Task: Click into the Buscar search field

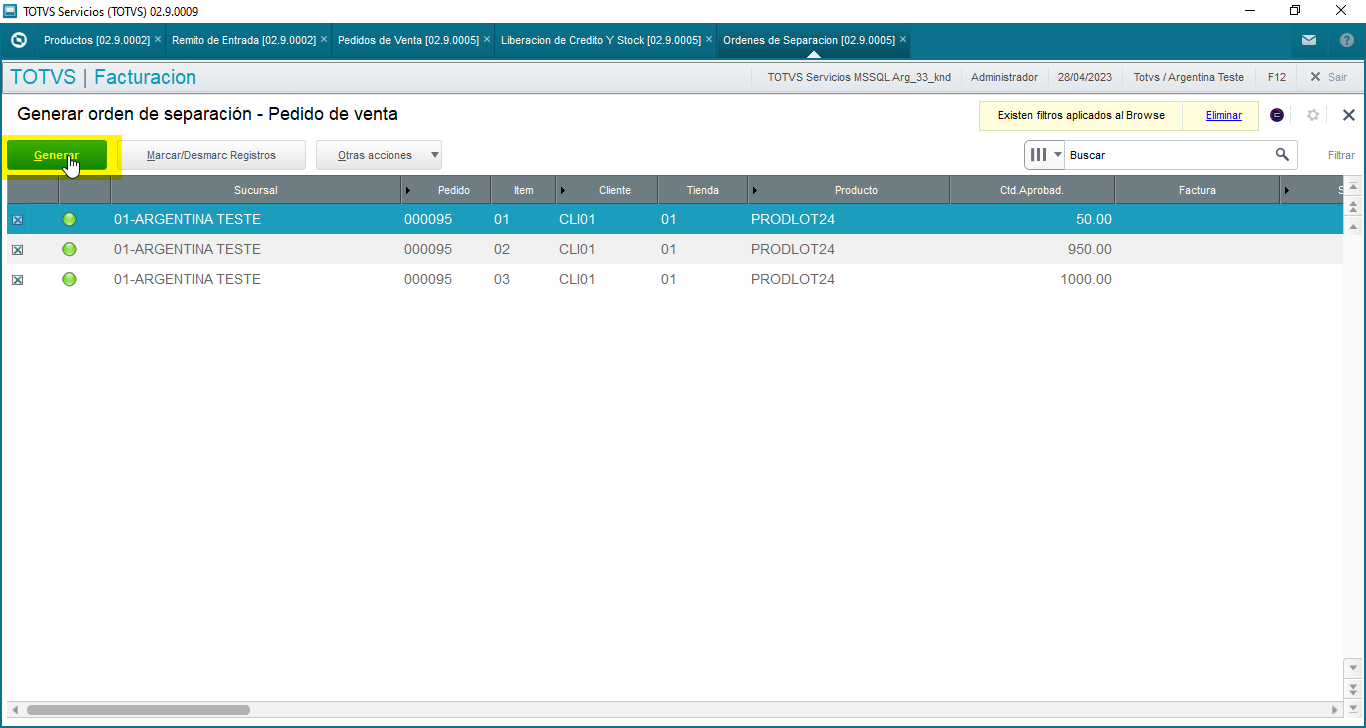Action: click(1168, 155)
